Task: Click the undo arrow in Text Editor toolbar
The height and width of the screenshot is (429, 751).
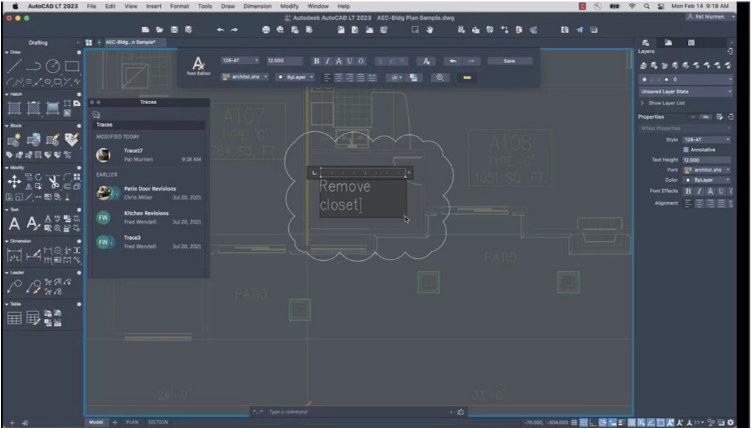Action: pyautogui.click(x=452, y=61)
